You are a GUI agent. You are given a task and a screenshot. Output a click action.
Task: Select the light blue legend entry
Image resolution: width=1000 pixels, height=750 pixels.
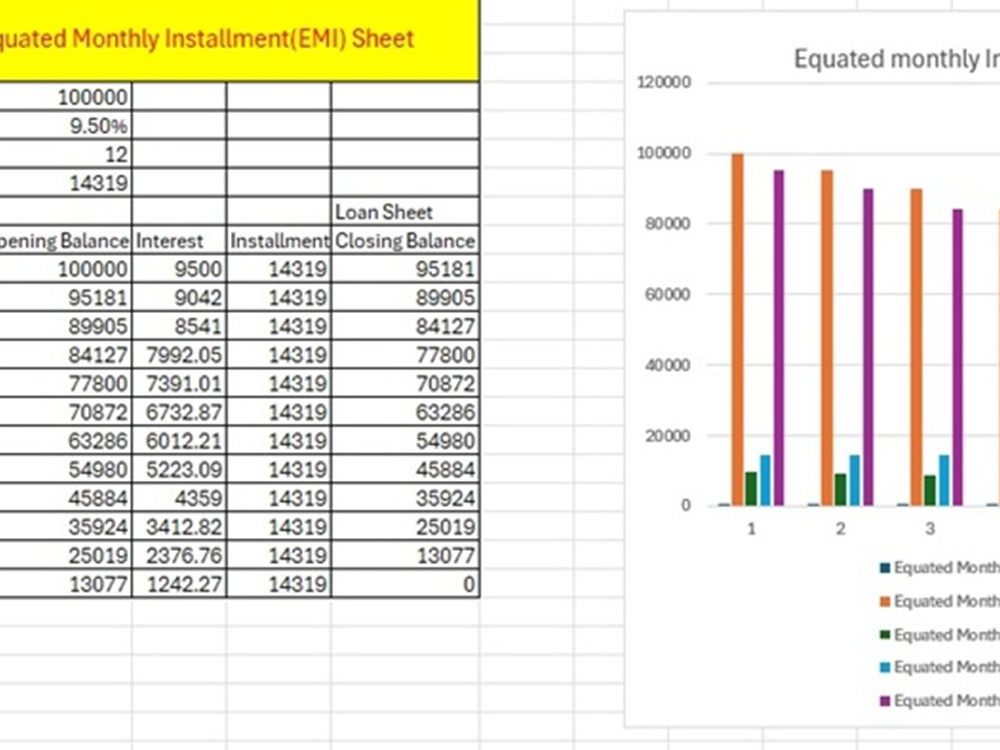[x=940, y=667]
